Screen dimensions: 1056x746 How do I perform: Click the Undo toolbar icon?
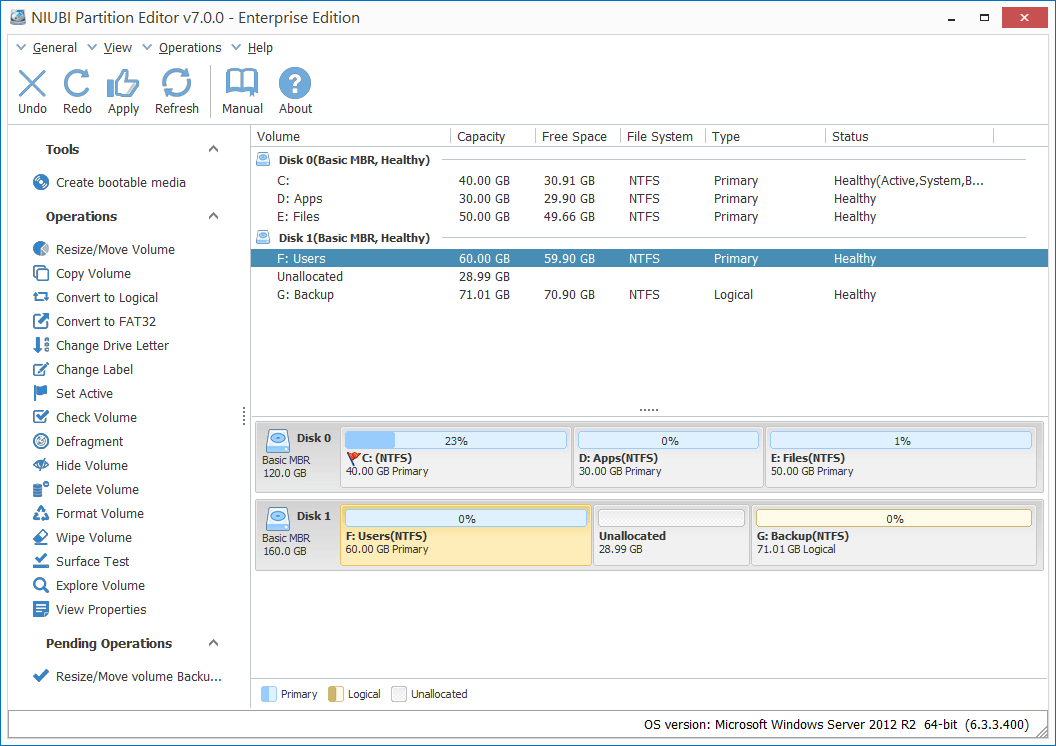32,83
